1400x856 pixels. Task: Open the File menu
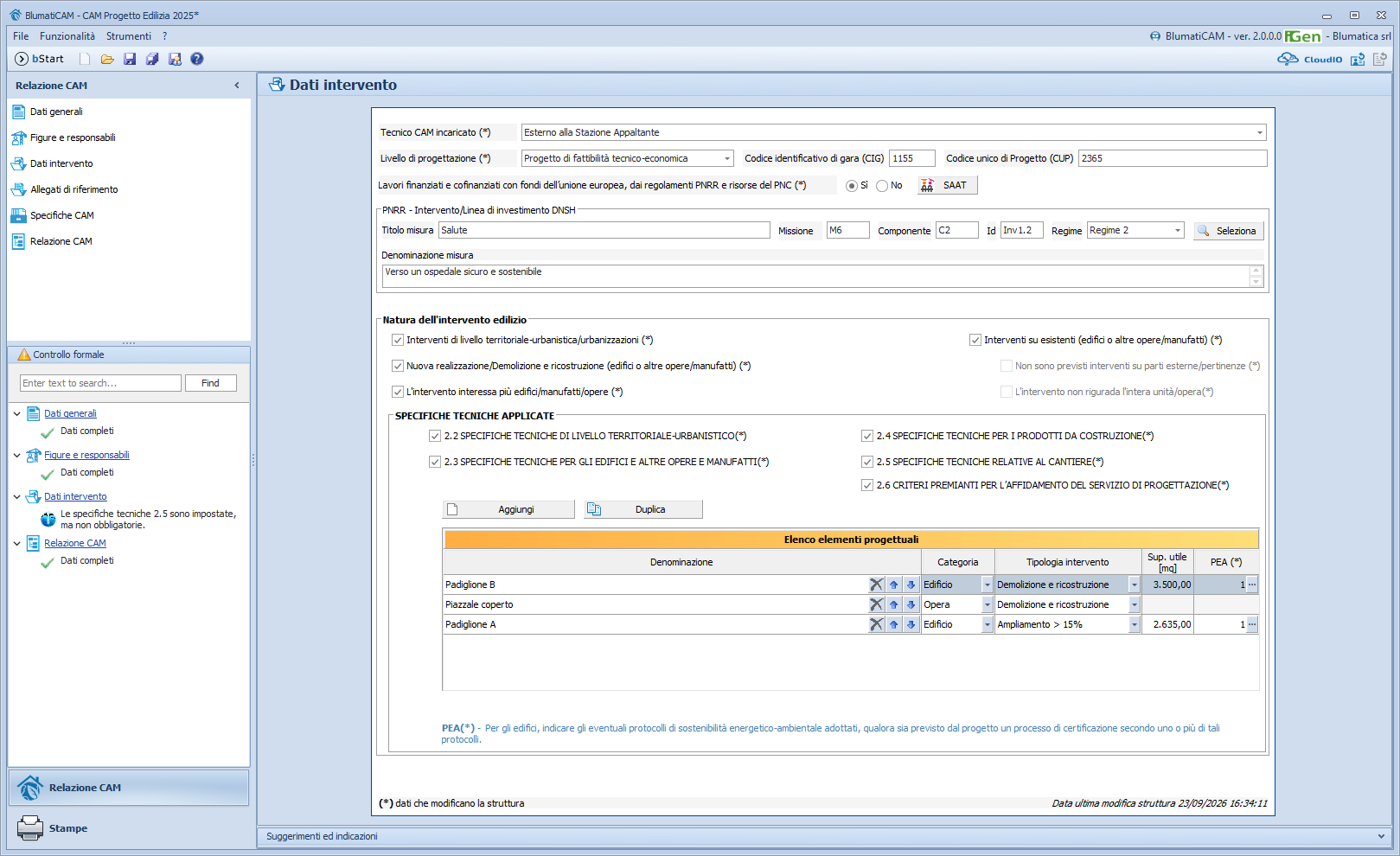click(x=21, y=36)
